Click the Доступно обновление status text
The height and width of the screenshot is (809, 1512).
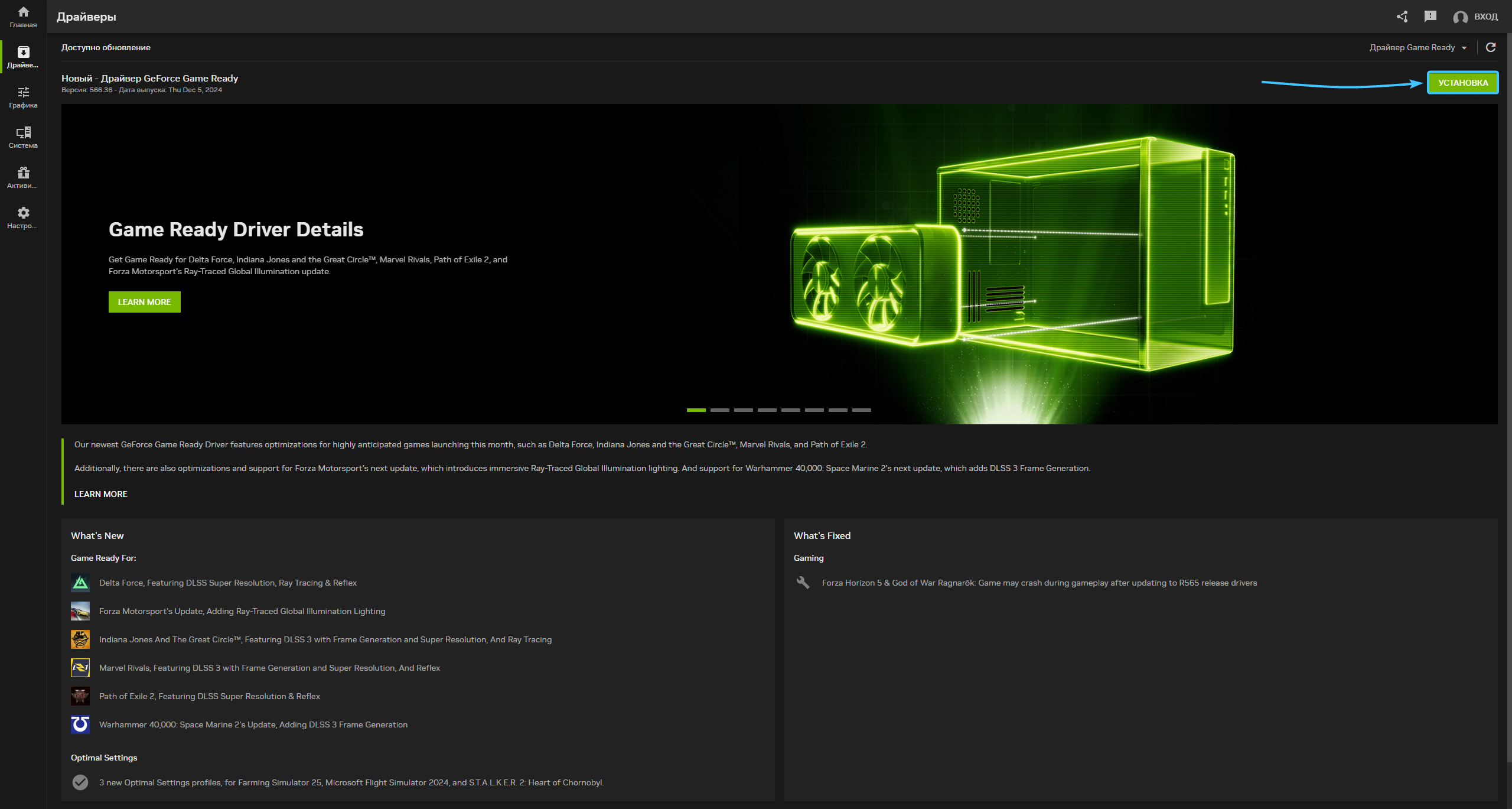(106, 47)
